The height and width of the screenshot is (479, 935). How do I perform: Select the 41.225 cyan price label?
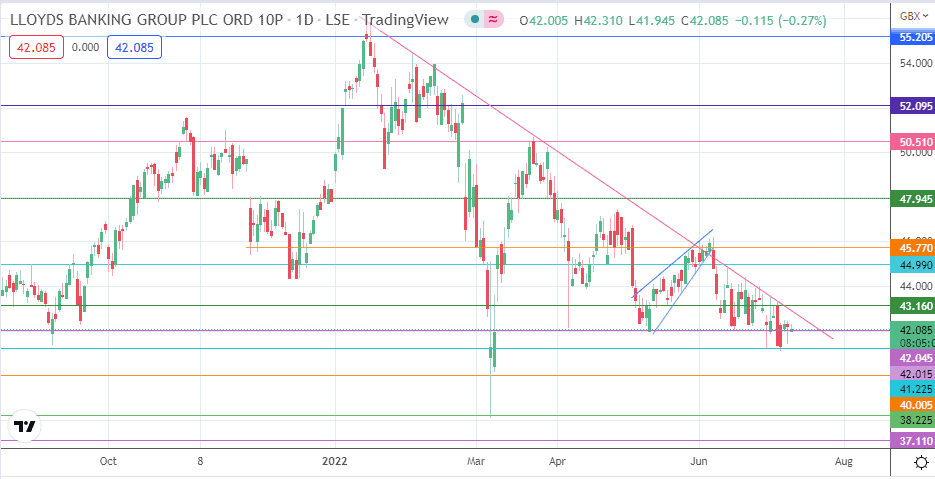(912, 389)
